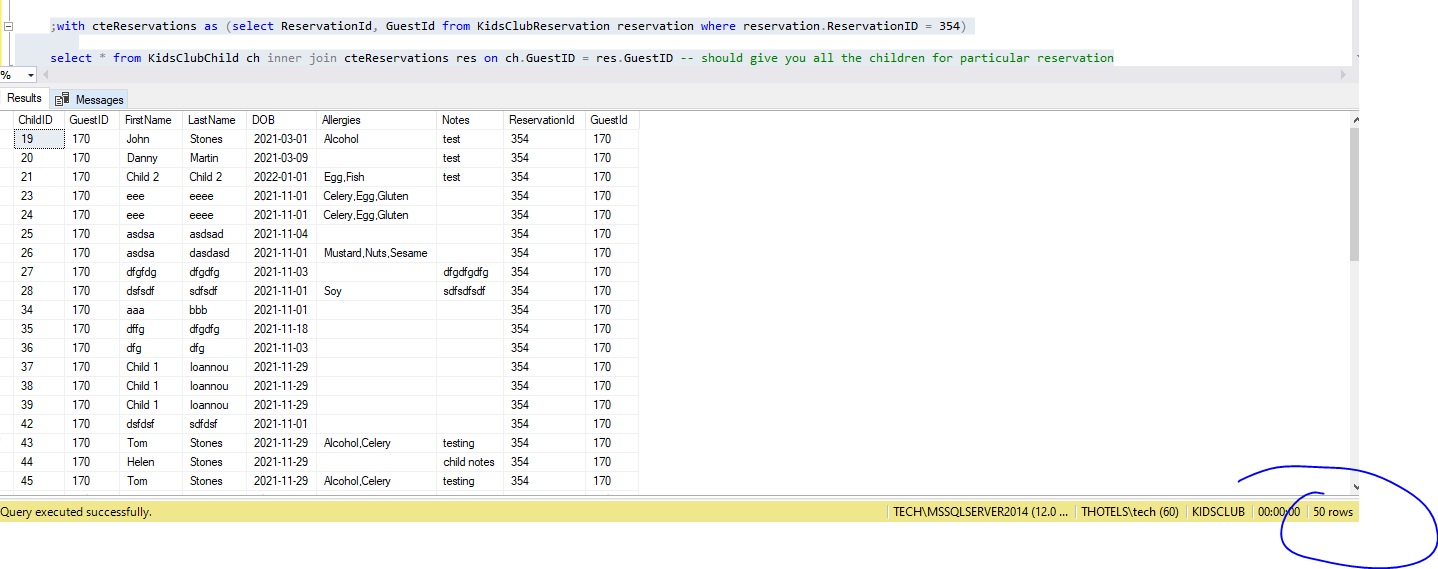This screenshot has height=569, width=1438.
Task: Select ChildID cell 28
Action: [39, 291]
